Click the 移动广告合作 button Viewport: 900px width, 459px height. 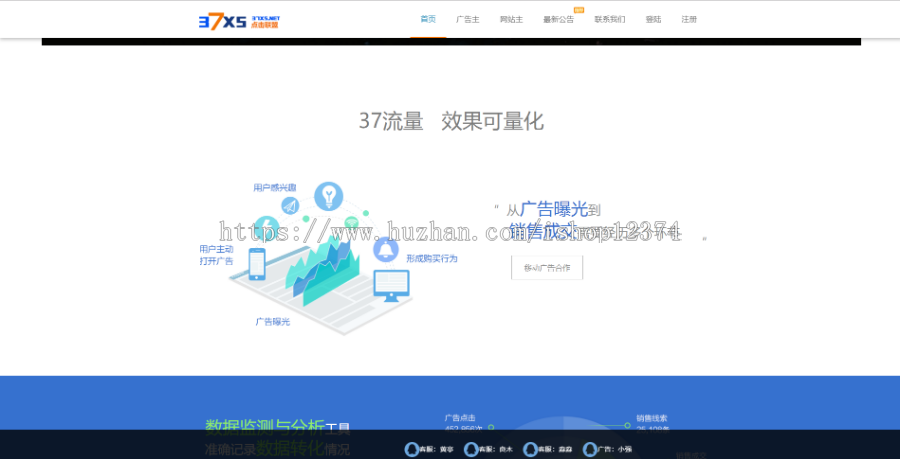tap(547, 267)
